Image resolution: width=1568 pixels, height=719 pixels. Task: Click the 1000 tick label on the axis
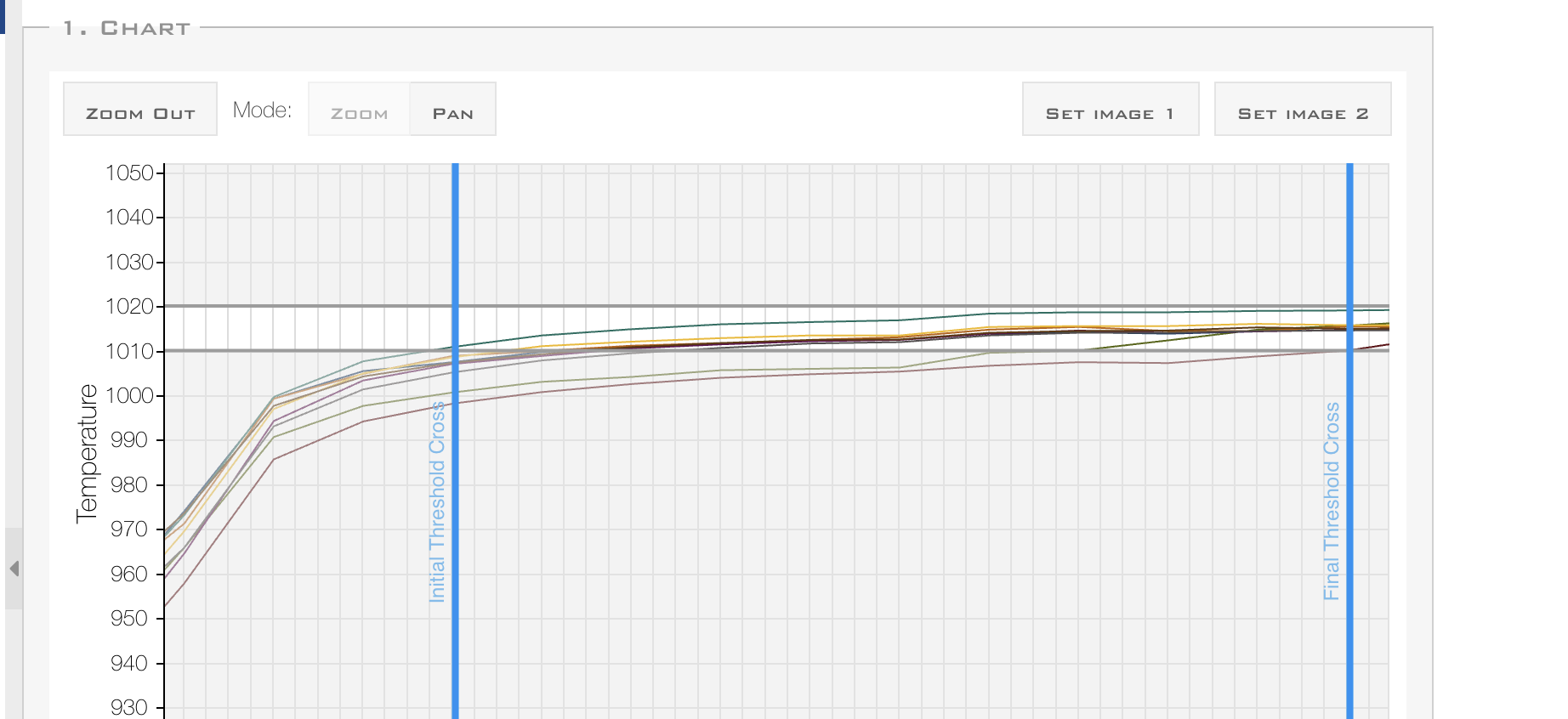(129, 396)
